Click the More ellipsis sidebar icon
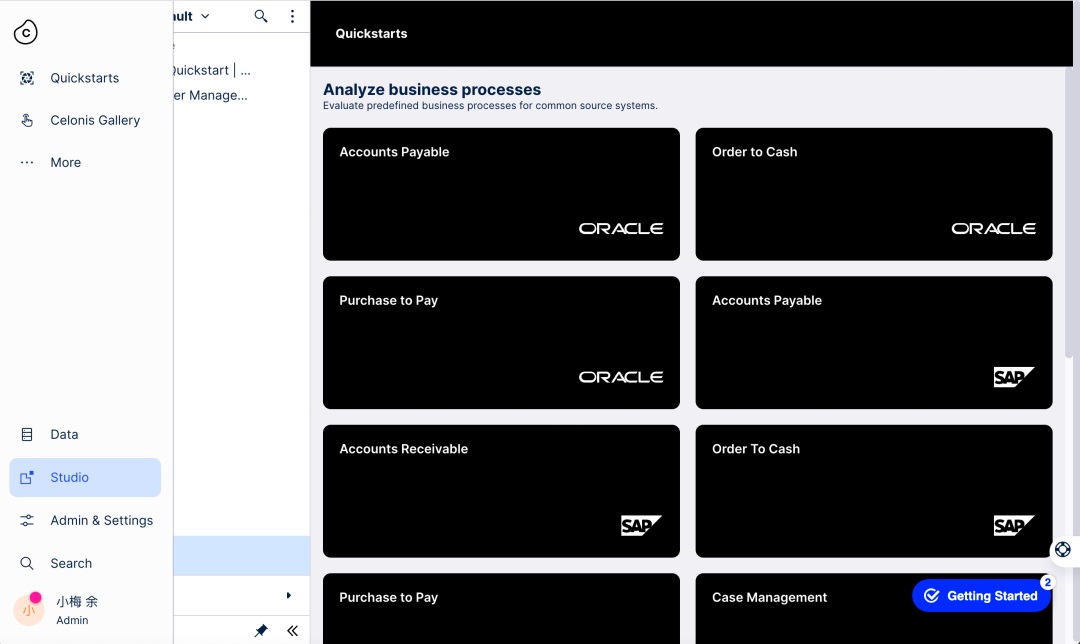The height and width of the screenshot is (644, 1080). (x=27, y=163)
